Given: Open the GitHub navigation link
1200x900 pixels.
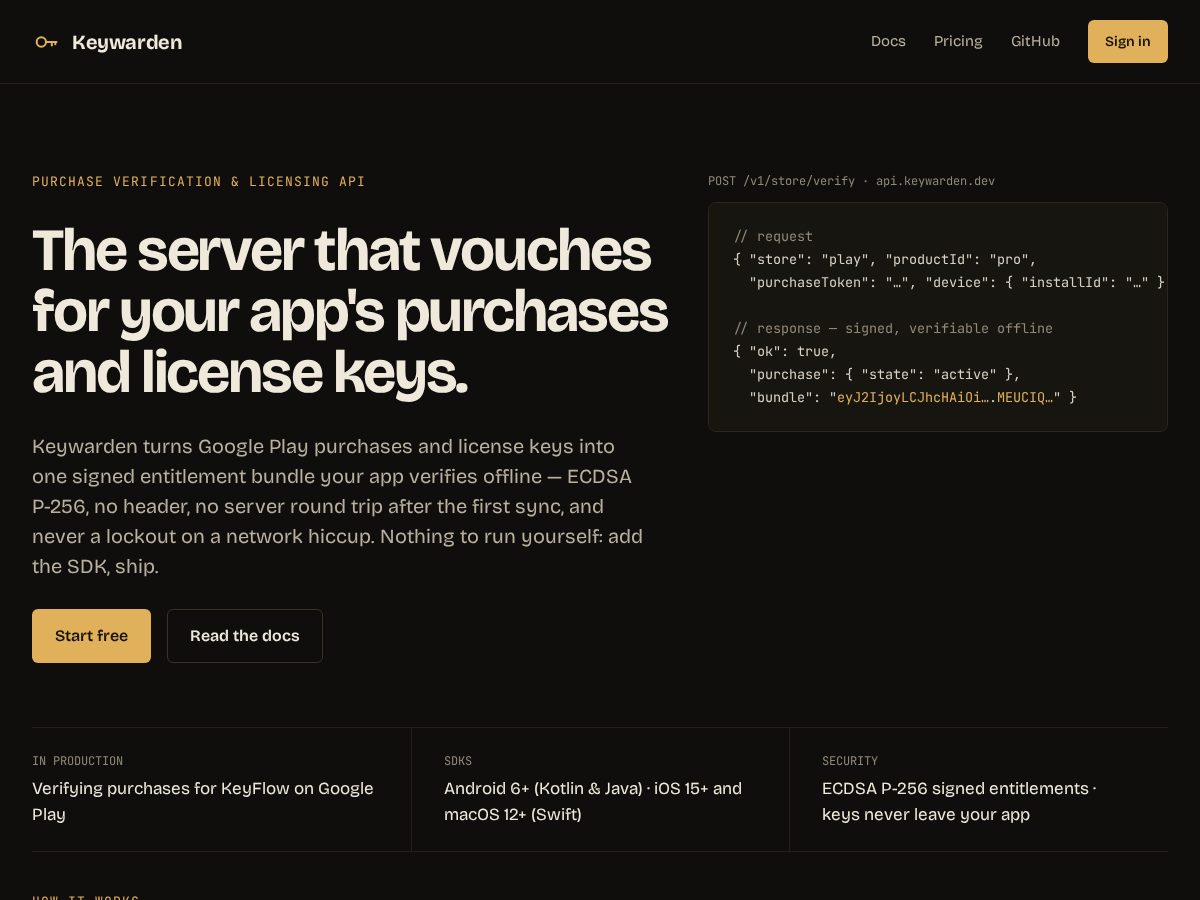Looking at the screenshot, I should [1035, 41].
